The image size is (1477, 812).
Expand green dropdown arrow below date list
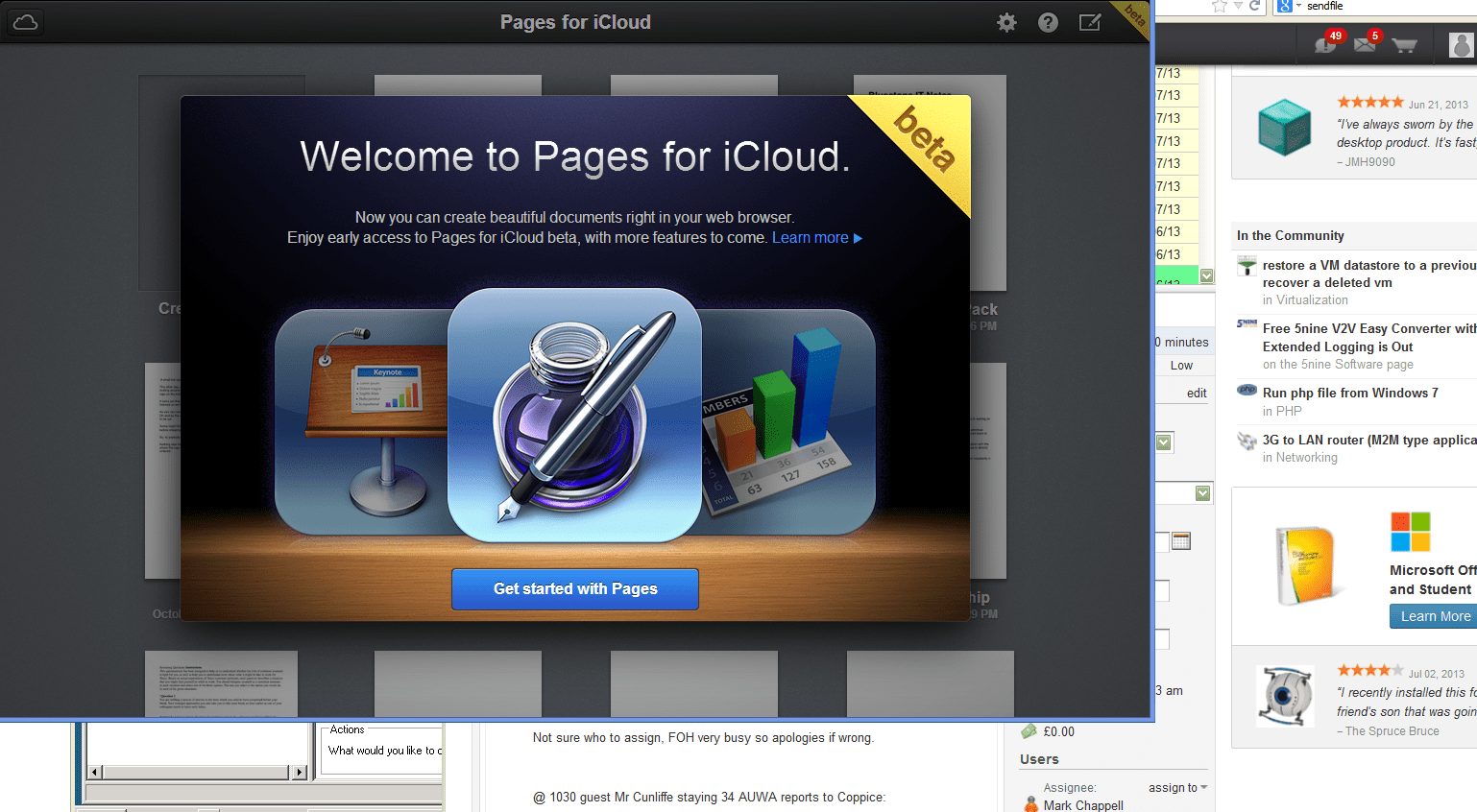[1207, 275]
